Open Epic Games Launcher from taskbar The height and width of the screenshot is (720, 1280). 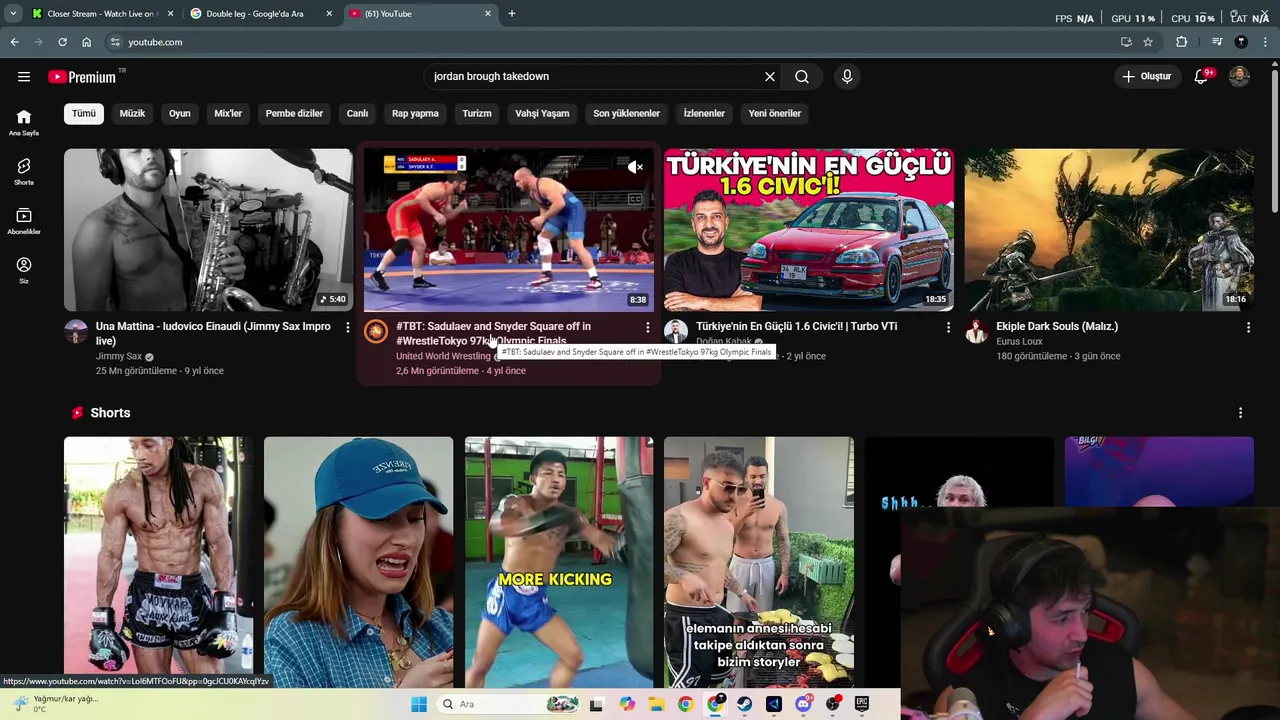(x=861, y=704)
